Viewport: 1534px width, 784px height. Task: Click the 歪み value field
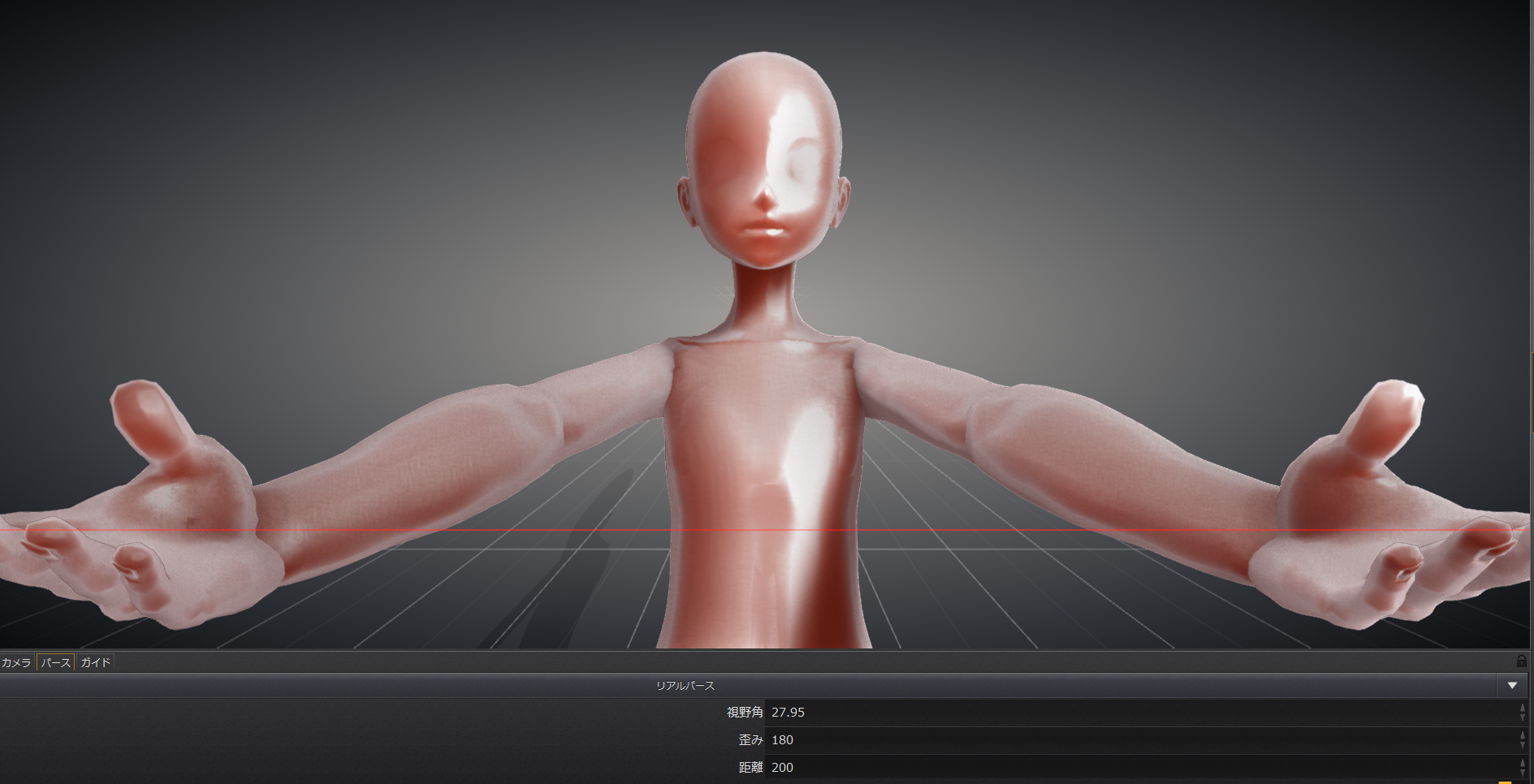[1137, 740]
